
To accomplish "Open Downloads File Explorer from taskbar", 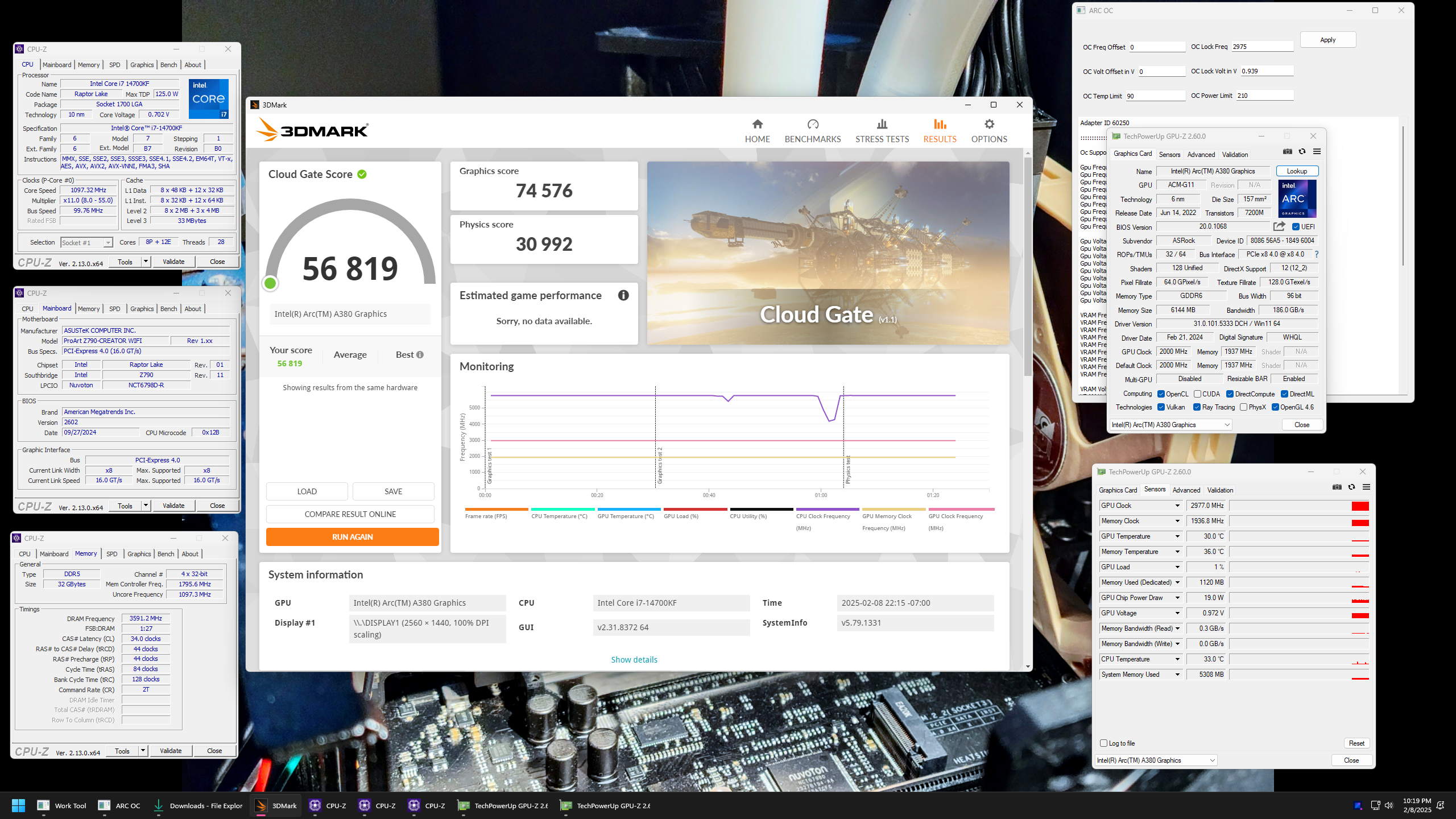I will tap(198, 805).
